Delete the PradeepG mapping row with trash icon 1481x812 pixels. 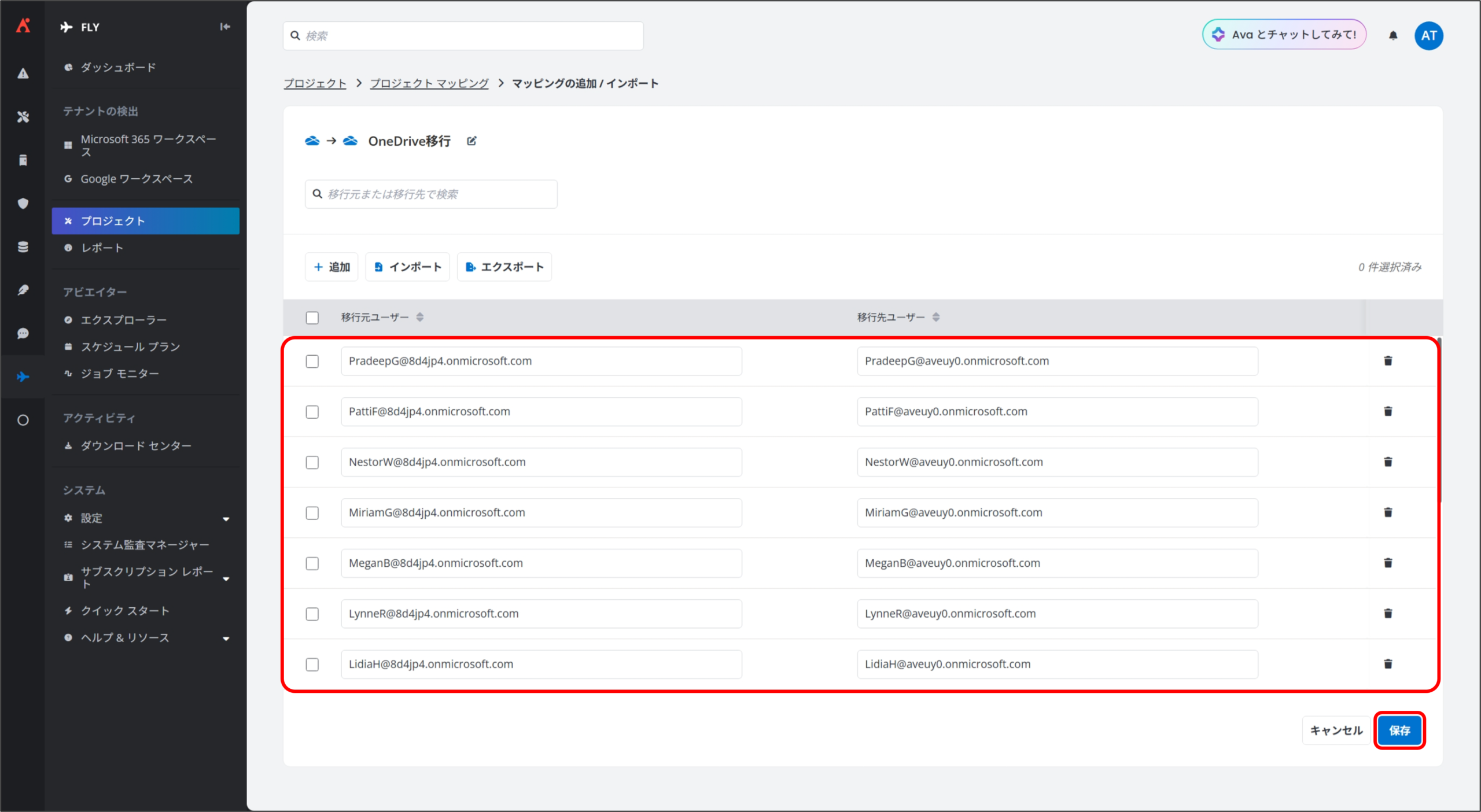point(1387,361)
